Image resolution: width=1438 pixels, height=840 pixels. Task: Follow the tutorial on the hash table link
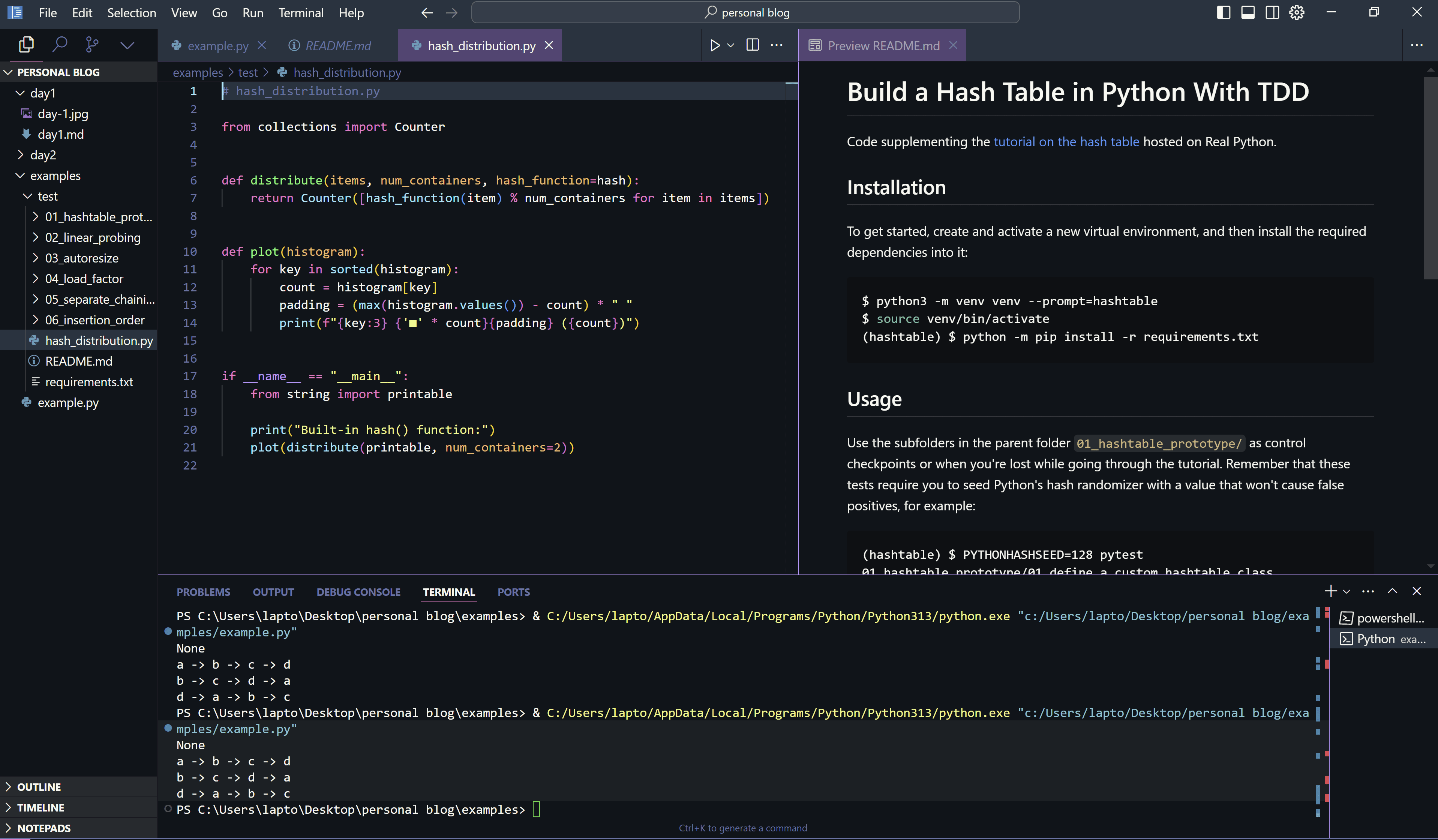[x=1066, y=141]
